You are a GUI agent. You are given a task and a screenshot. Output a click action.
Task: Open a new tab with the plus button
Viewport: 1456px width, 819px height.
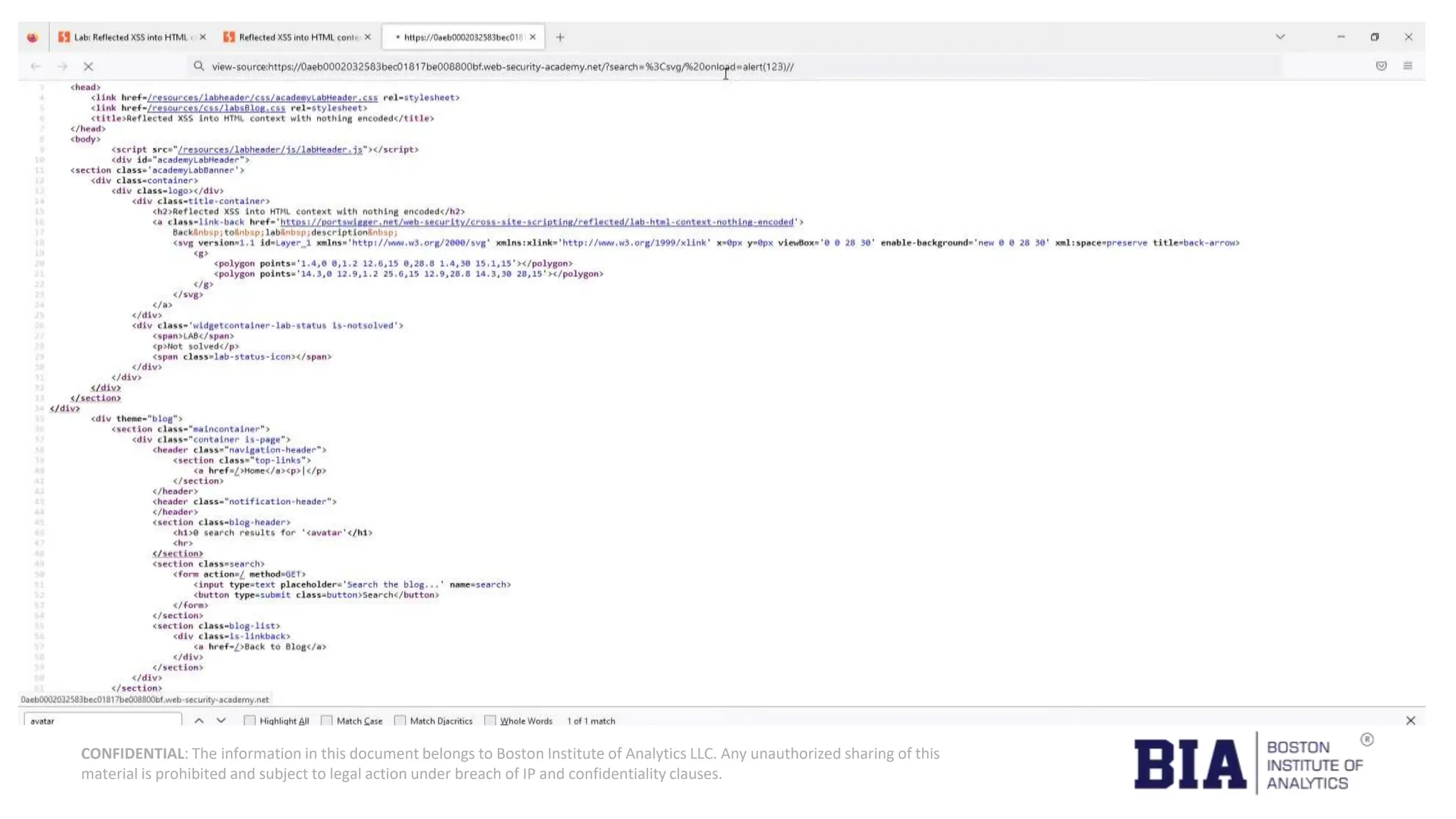coord(560,37)
